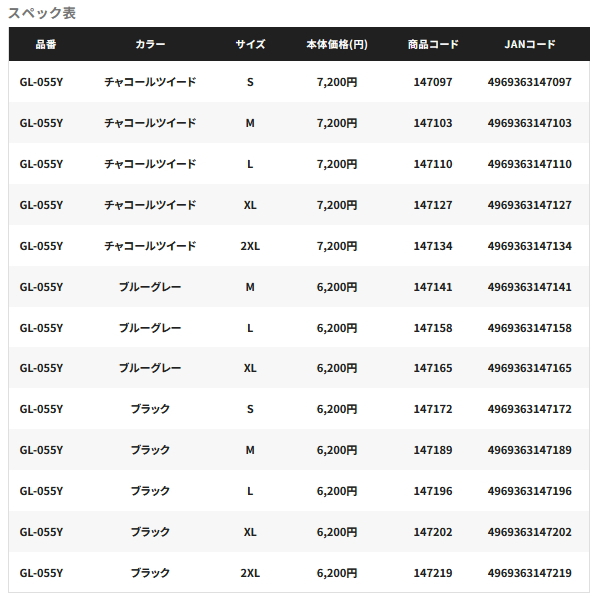600x600 pixels.
Task: Select JAN code 4969363147189
Action: pyautogui.click(x=530, y=450)
